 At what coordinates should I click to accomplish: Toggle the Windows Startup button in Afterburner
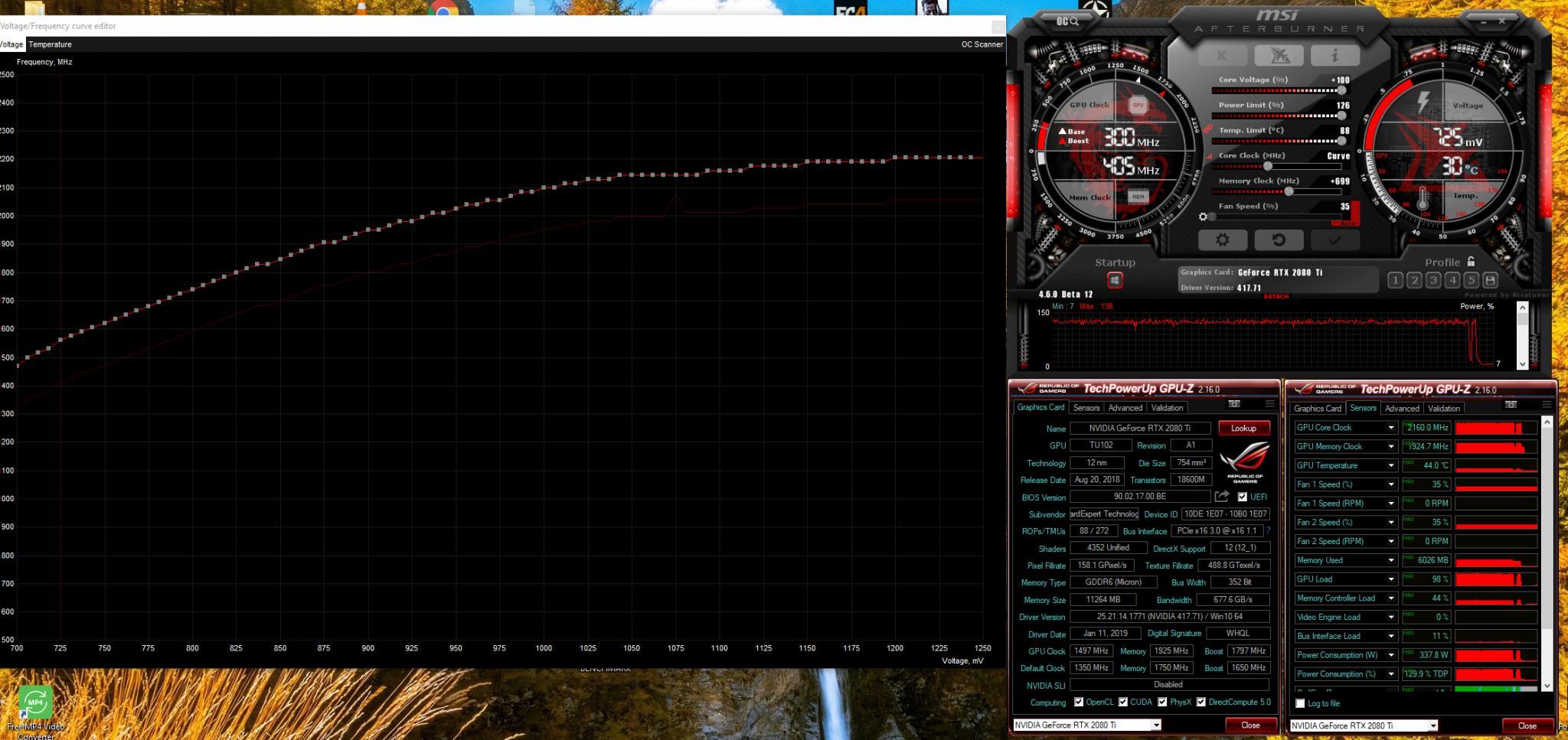coord(1115,281)
